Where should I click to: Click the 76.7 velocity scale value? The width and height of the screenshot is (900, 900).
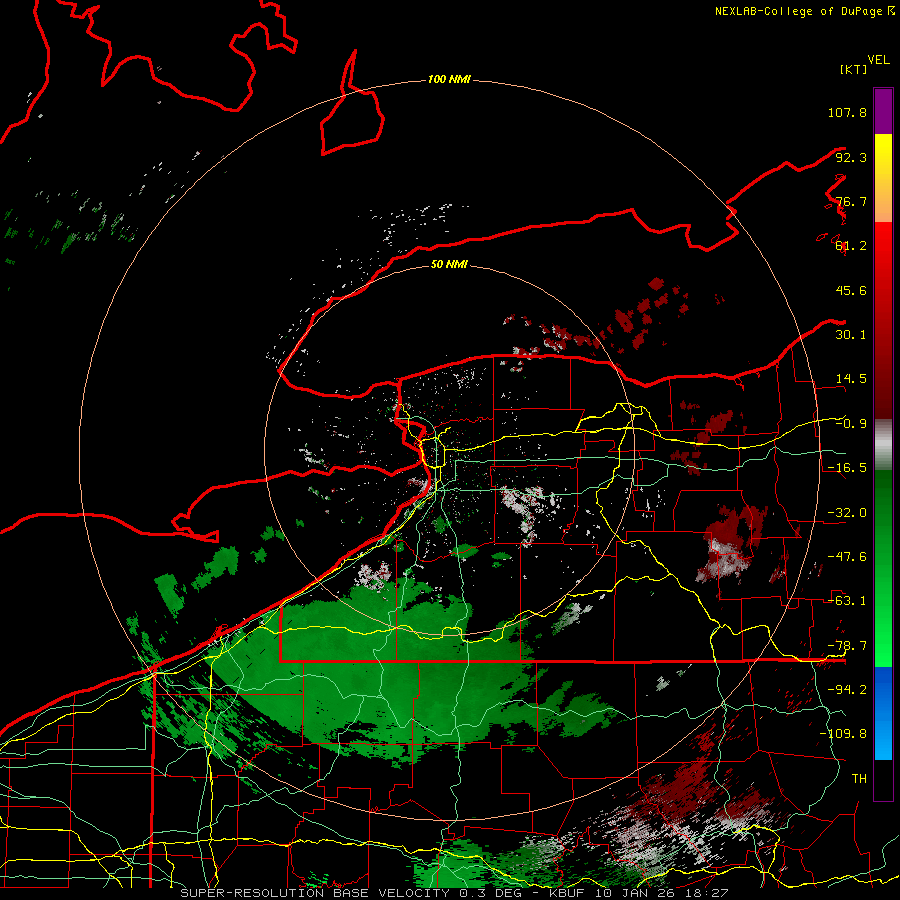coord(851,201)
